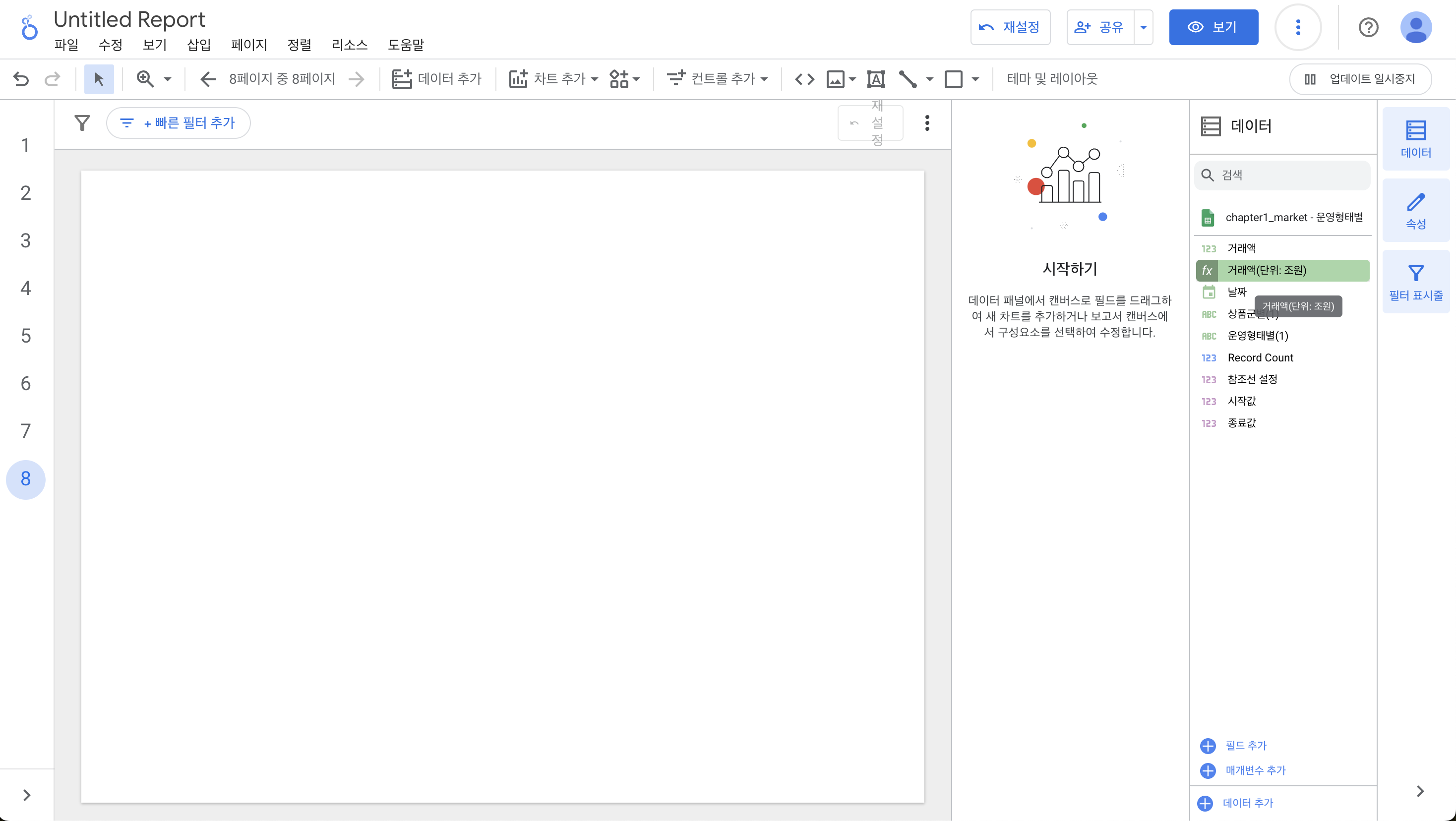Screen dimensions: 1456x821
Task: Click the help question mark icon
Action: (1368, 27)
